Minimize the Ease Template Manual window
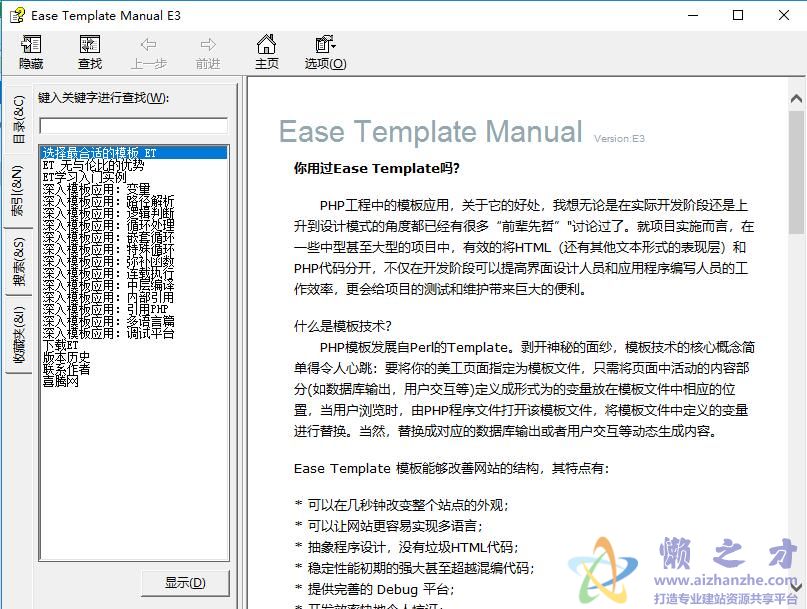This screenshot has height=609, width=807. [x=693, y=15]
